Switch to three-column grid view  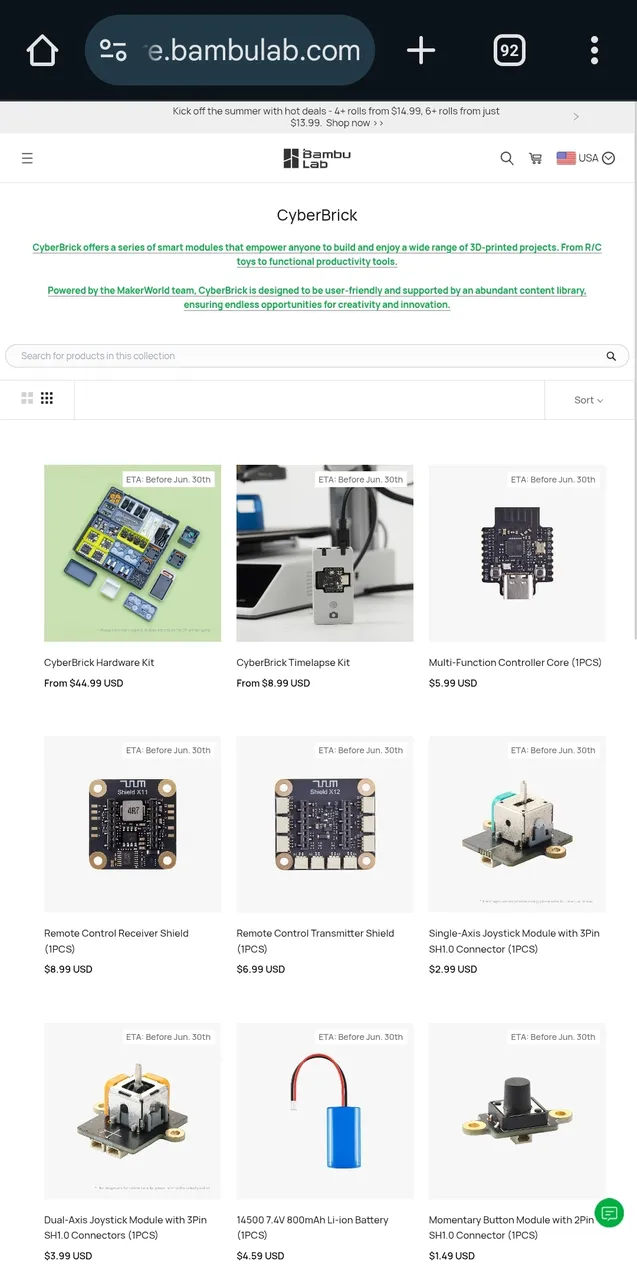(47, 398)
